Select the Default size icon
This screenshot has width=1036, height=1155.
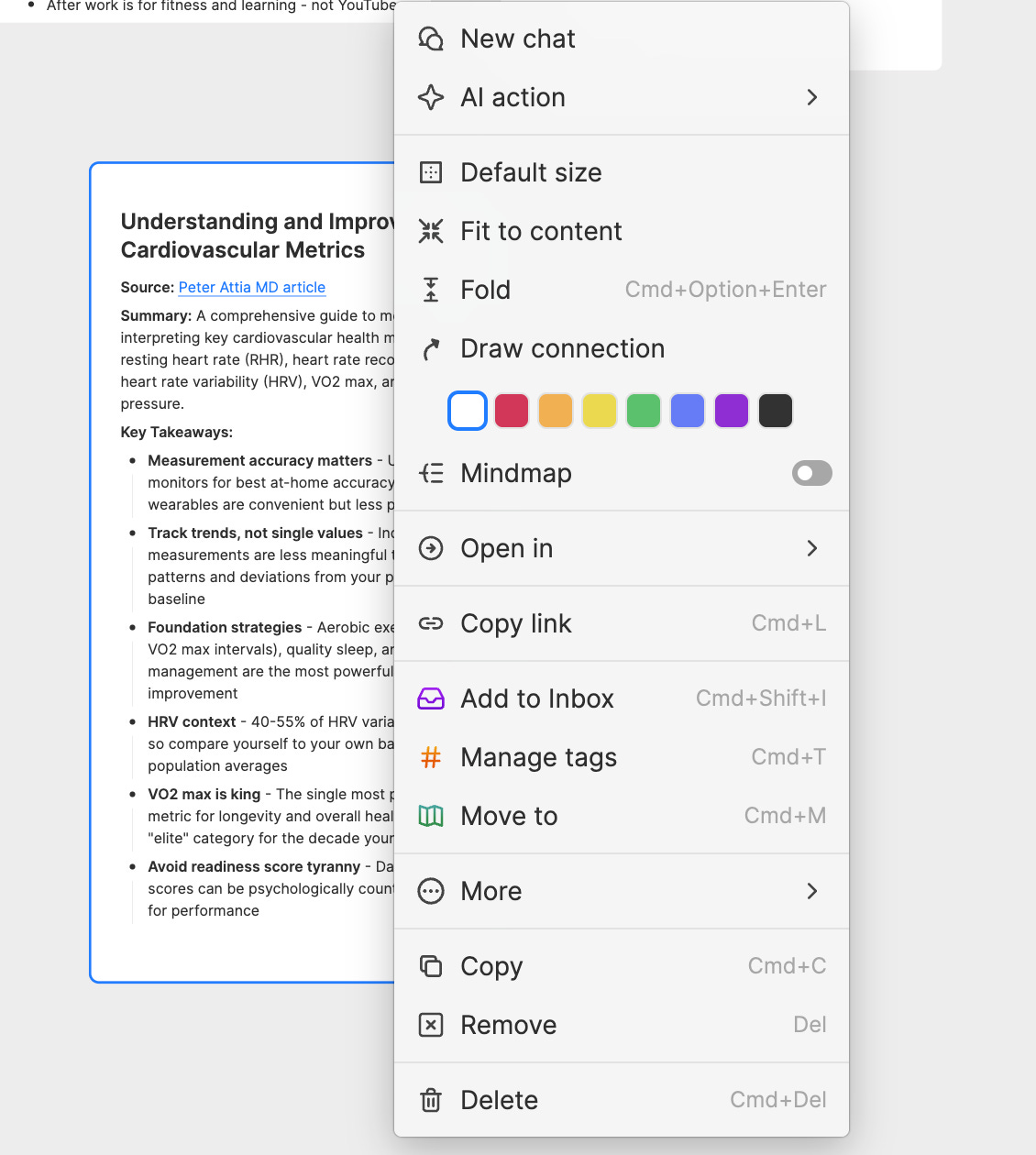[430, 172]
